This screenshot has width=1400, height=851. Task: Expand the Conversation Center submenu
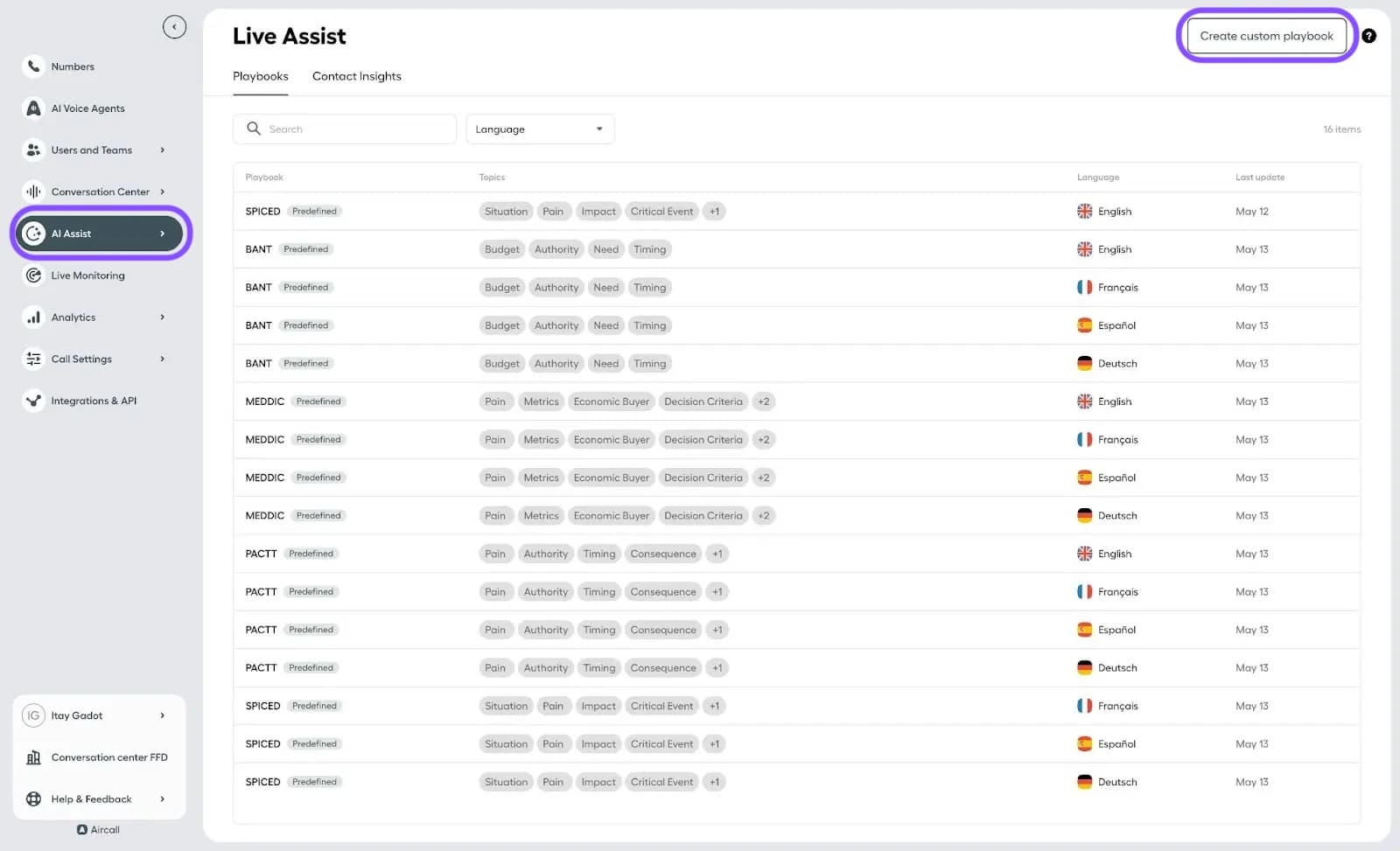click(x=162, y=192)
